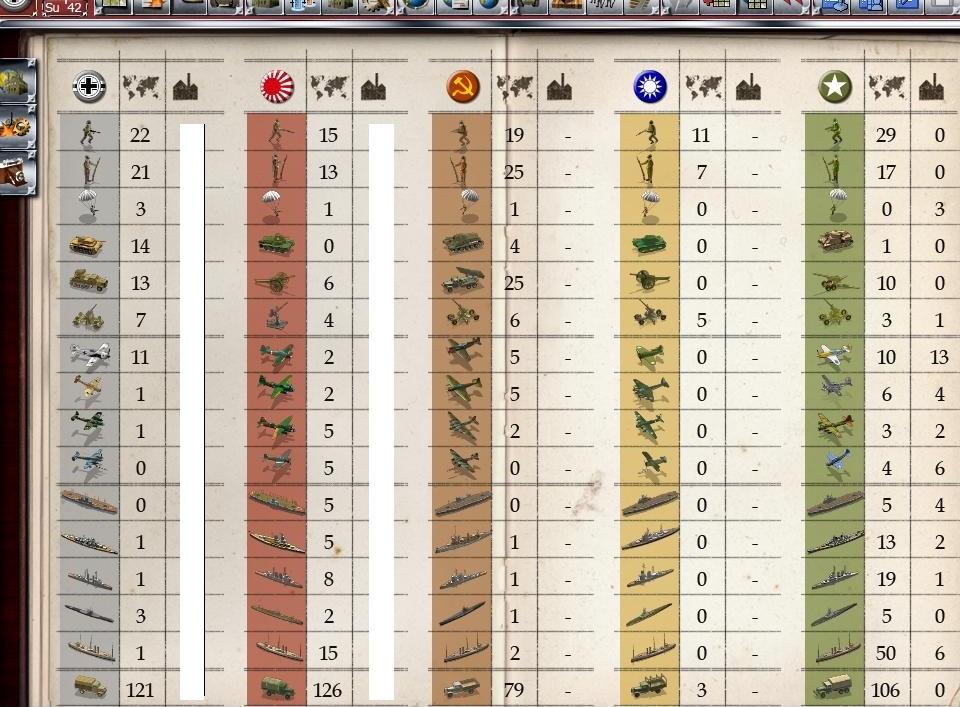Viewport: 960px width, 707px height.
Task: Click the US transport ship count 50
Action: coord(886,653)
